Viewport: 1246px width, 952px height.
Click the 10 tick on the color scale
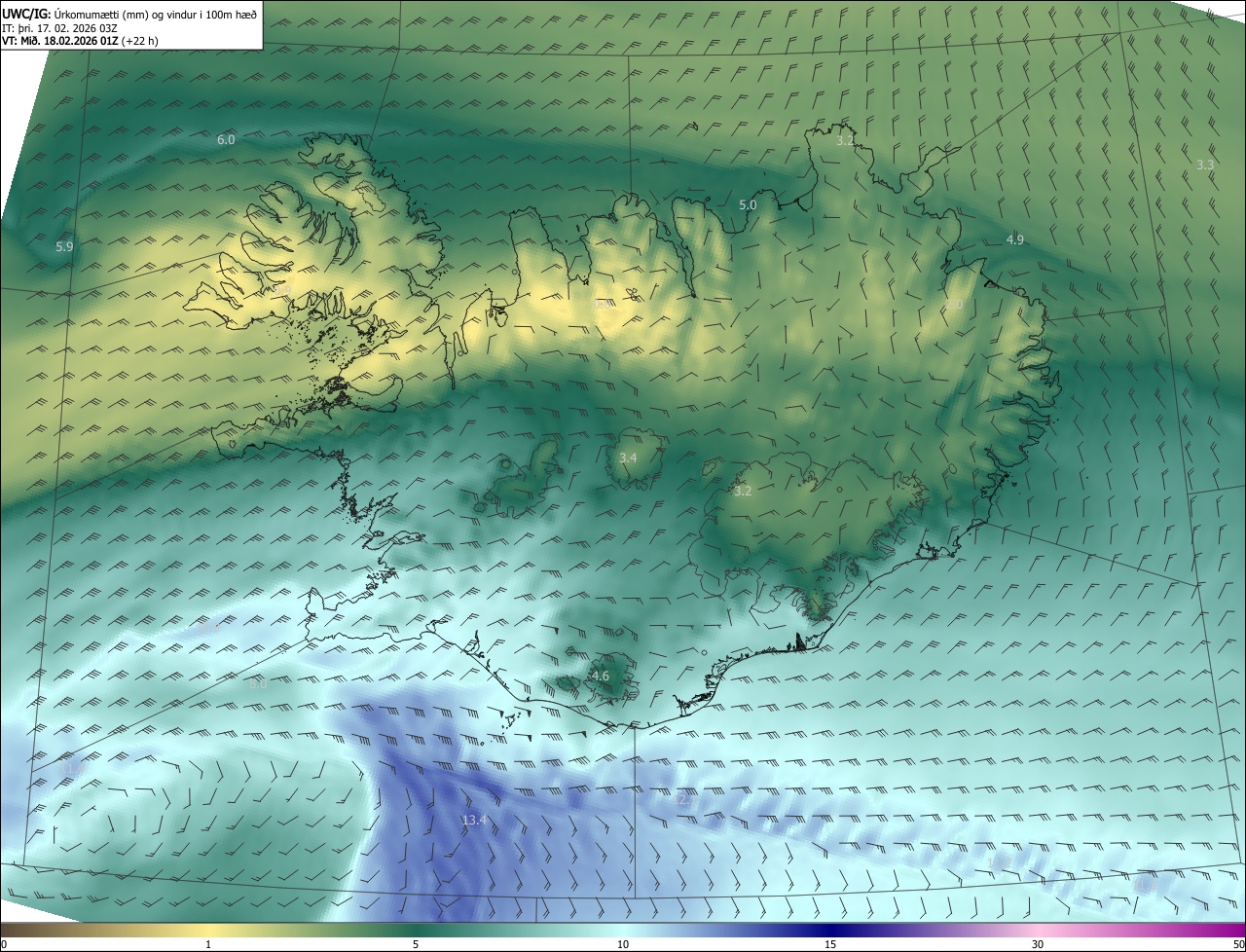tap(623, 944)
